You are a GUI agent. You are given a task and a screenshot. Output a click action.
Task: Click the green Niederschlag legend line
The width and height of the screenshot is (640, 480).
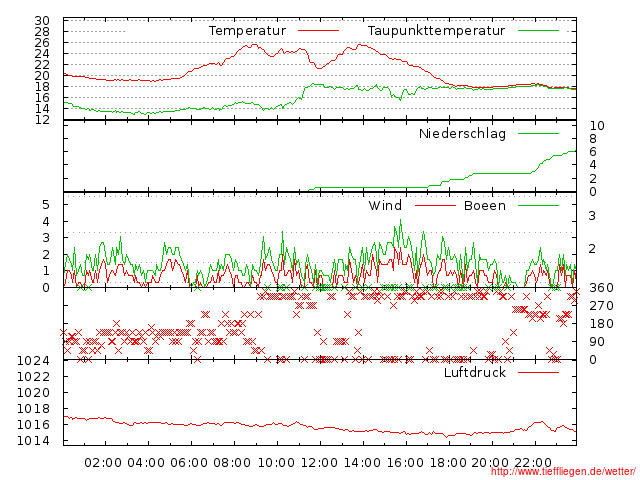click(x=538, y=133)
